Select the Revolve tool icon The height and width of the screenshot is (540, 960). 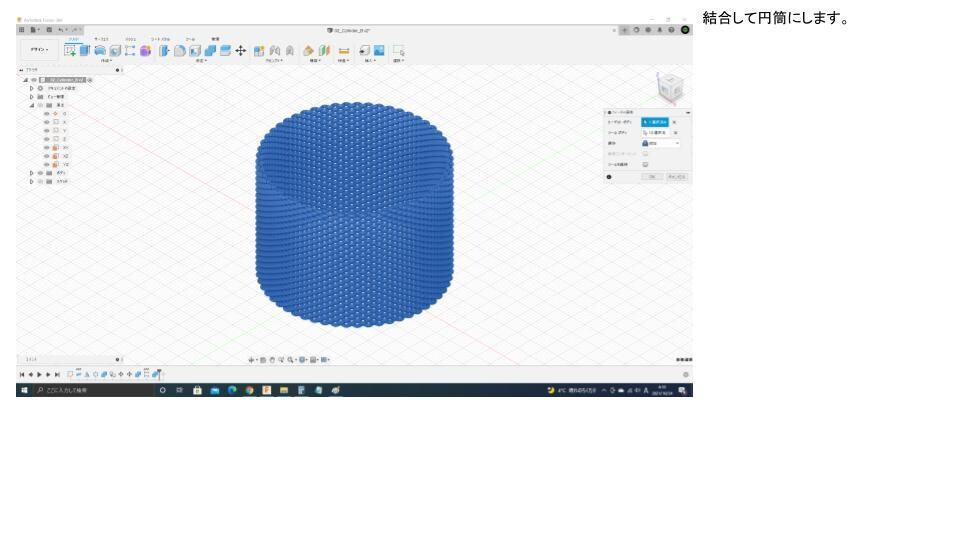click(100, 51)
